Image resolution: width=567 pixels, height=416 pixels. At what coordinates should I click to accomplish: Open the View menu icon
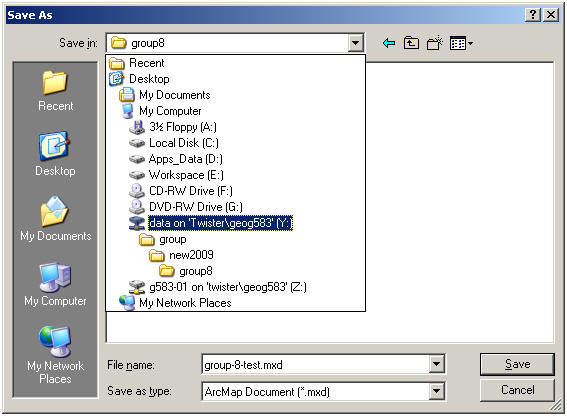click(x=461, y=43)
